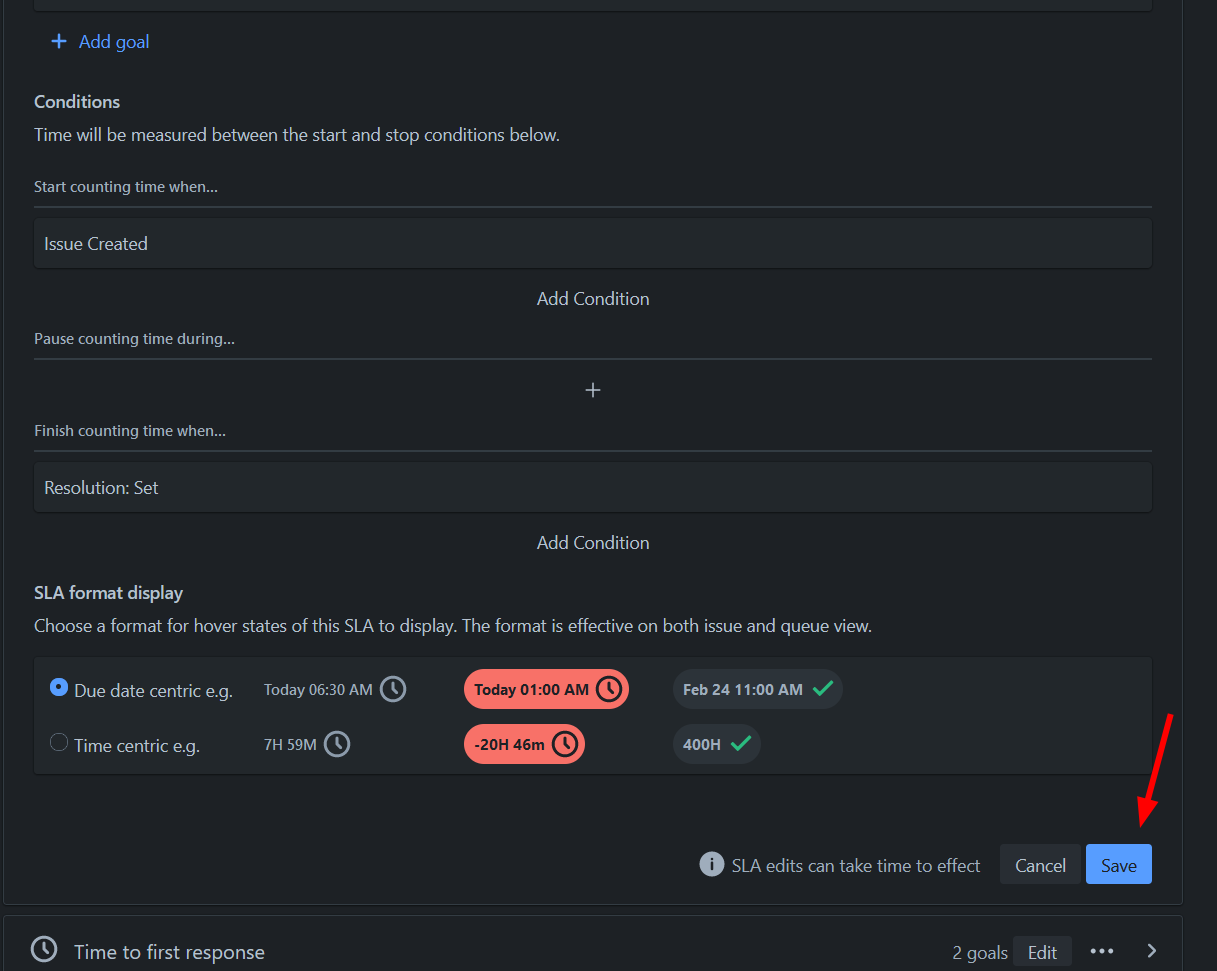Expand the Time to first response section
Viewport: 1217px width, 971px height.
click(1152, 951)
